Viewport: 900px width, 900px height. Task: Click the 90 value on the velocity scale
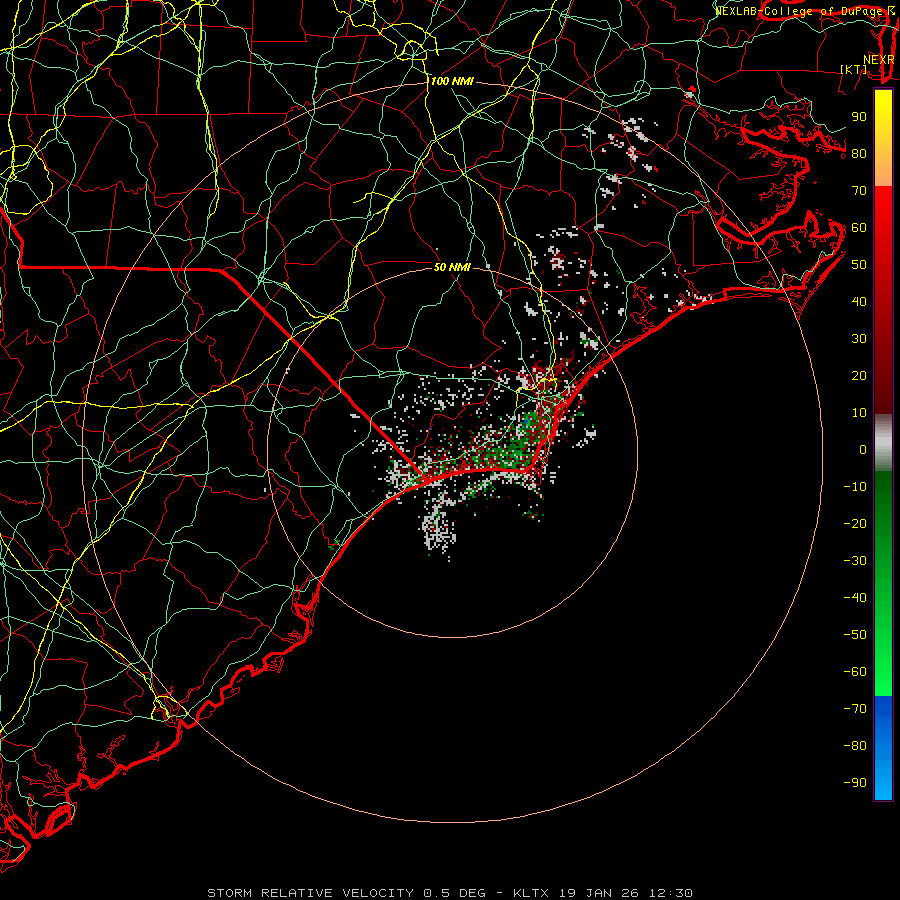[x=859, y=117]
